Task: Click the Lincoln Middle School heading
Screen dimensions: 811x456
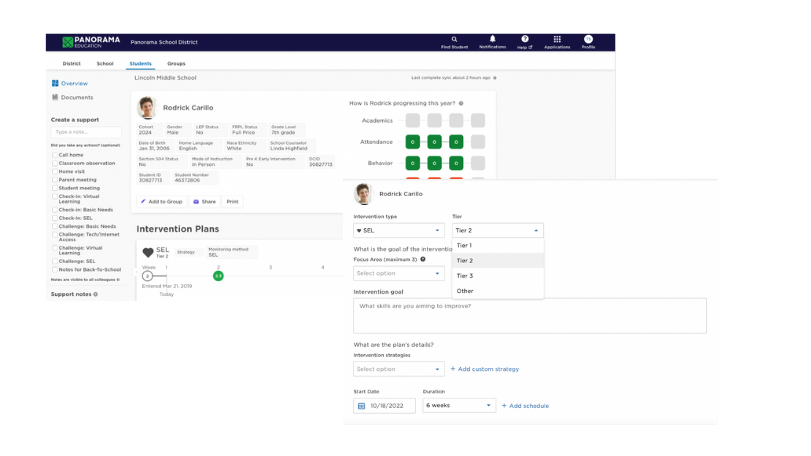Action: tap(166, 78)
